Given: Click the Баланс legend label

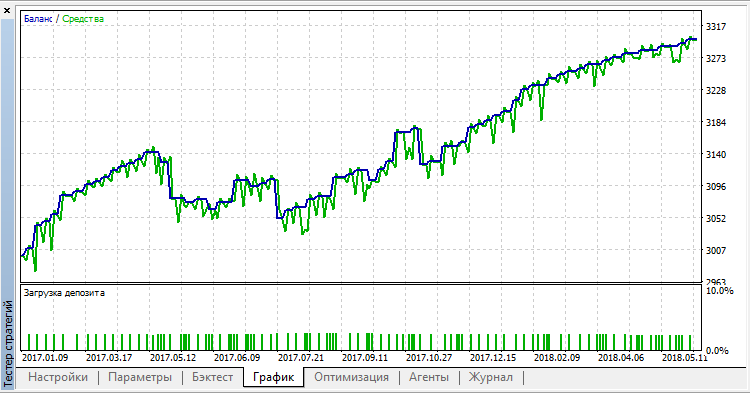Looking at the screenshot, I should 38,19.
